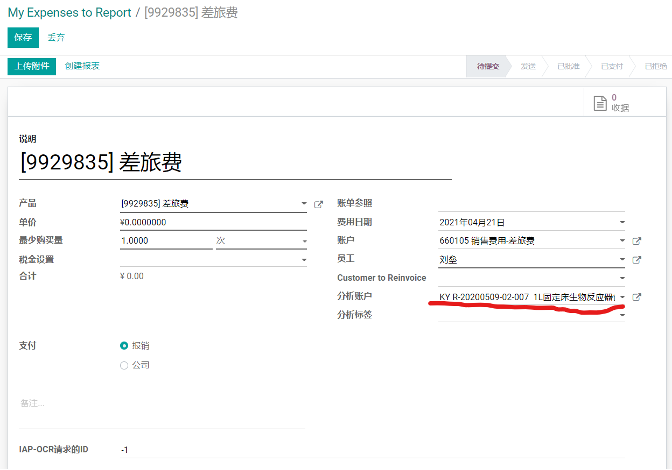Viewport: 672px width, 470px height.
Task: Expand the 分析标签 tags dropdown
Action: (x=621, y=316)
